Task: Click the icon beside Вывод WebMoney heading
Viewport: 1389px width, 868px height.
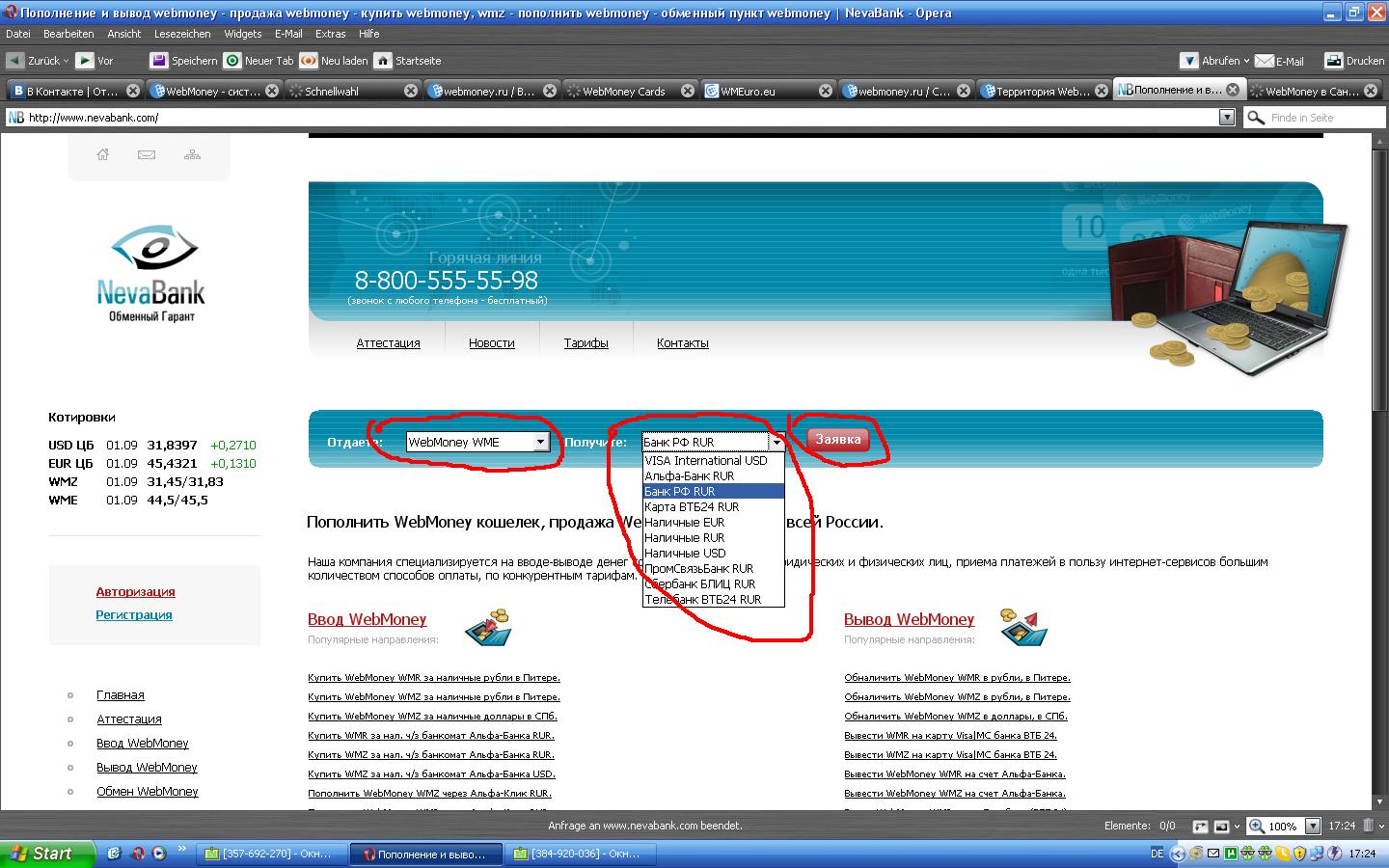Action: tap(1023, 627)
